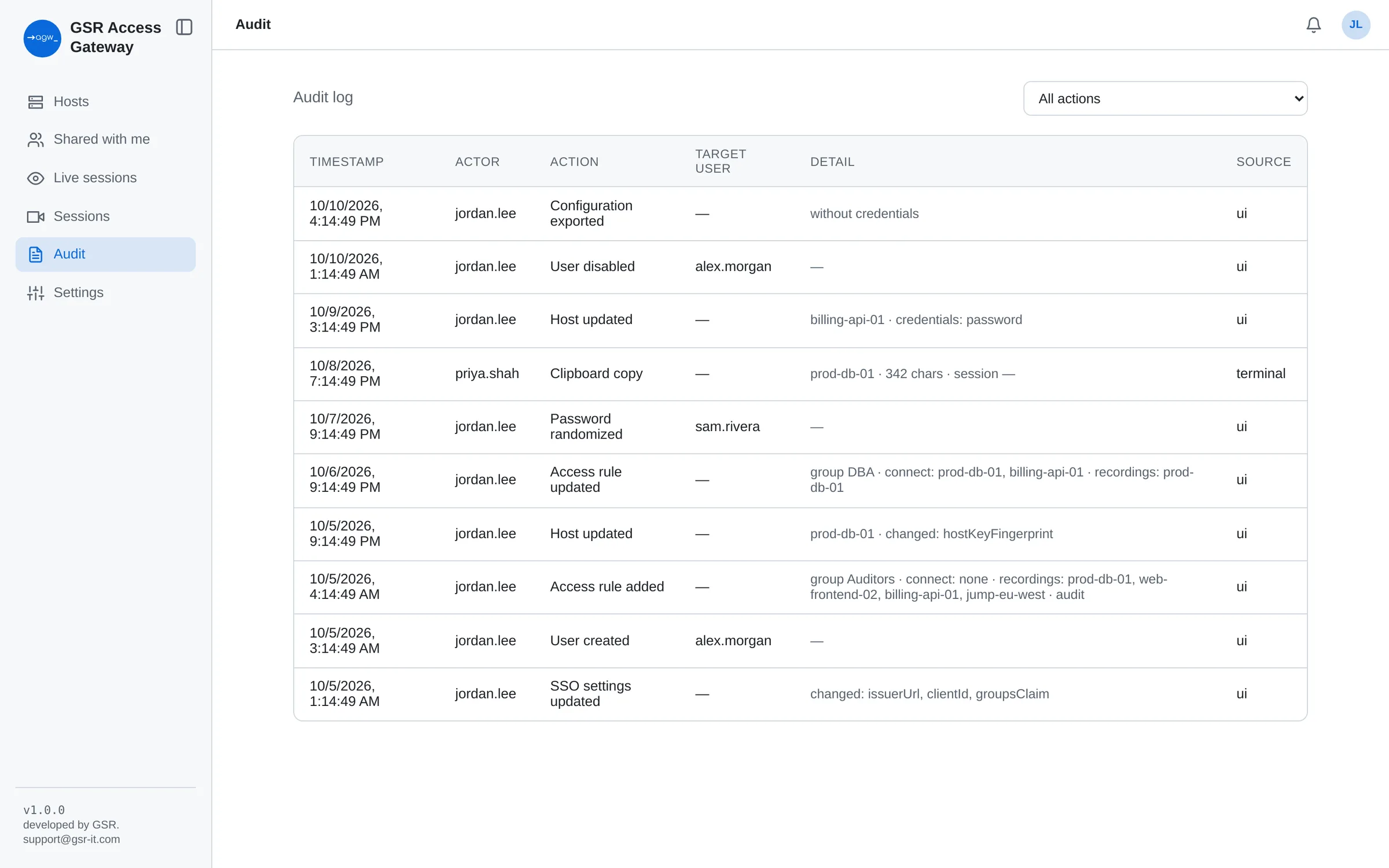Click the SOURCE column header
Image resolution: width=1389 pixels, height=868 pixels.
tap(1263, 161)
